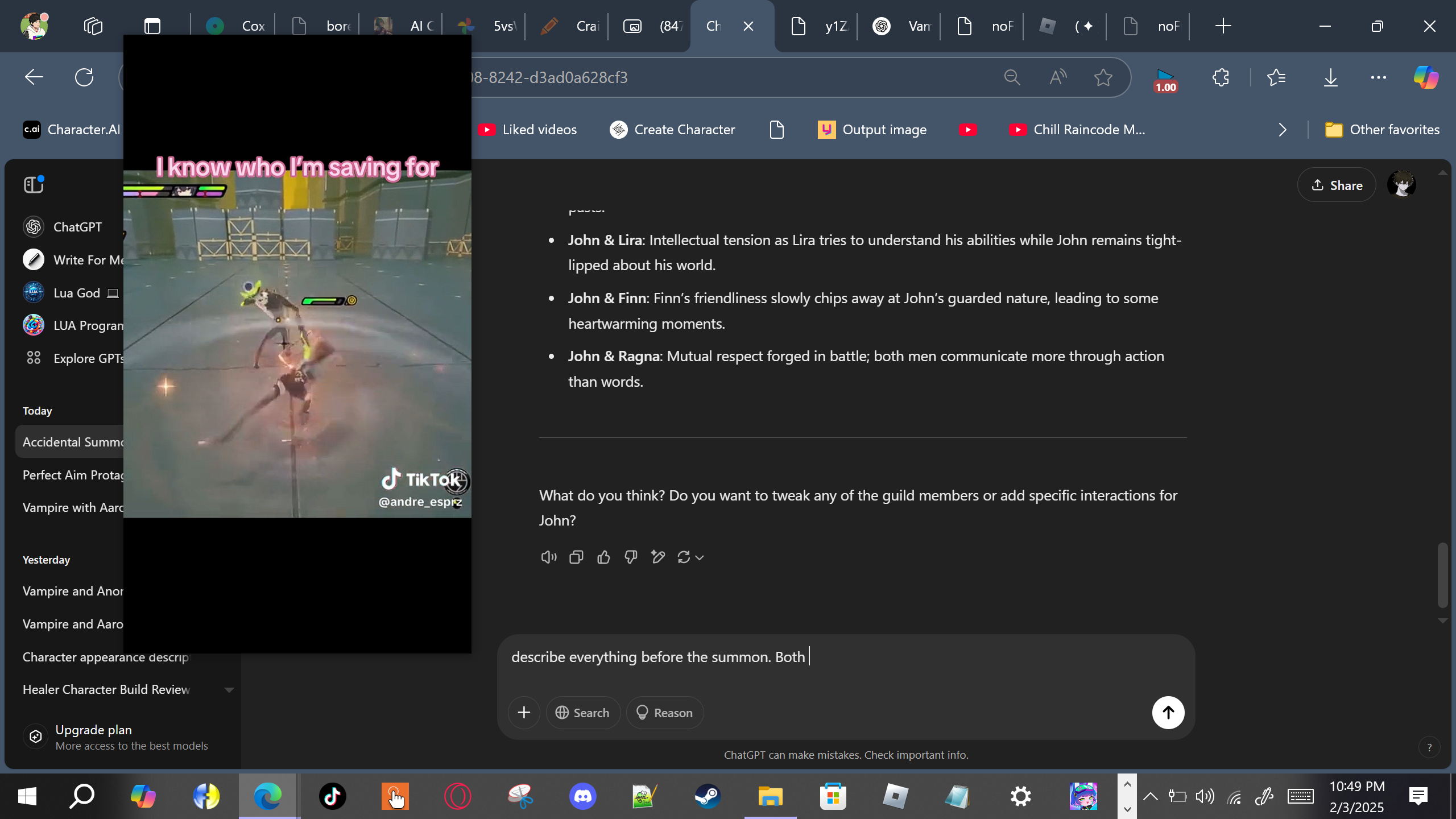
Task: Show hidden system tray icons
Action: pyautogui.click(x=1151, y=796)
